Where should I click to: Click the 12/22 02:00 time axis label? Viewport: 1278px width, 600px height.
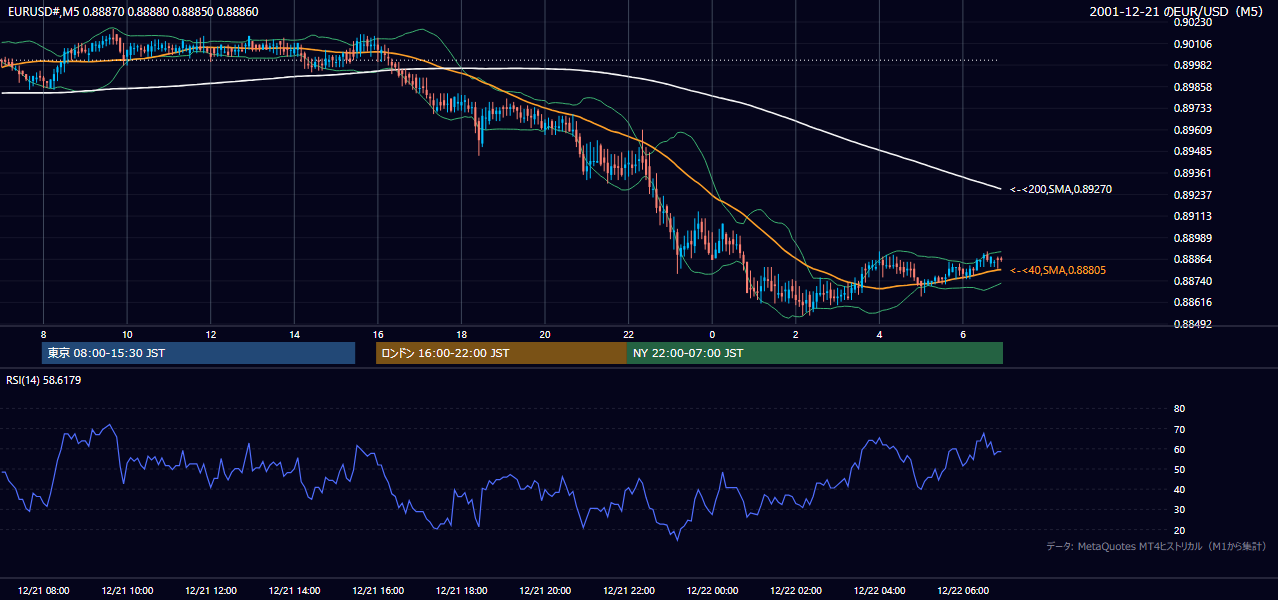[795, 591]
